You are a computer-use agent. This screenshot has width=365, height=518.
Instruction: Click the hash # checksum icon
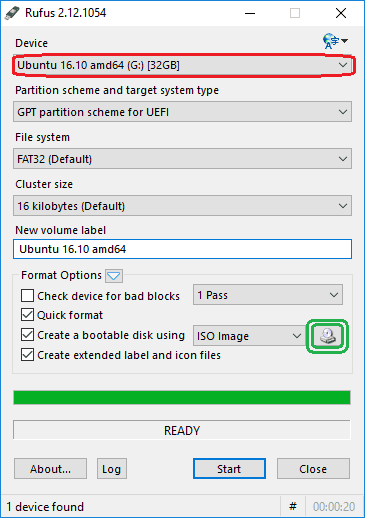pos(293,507)
